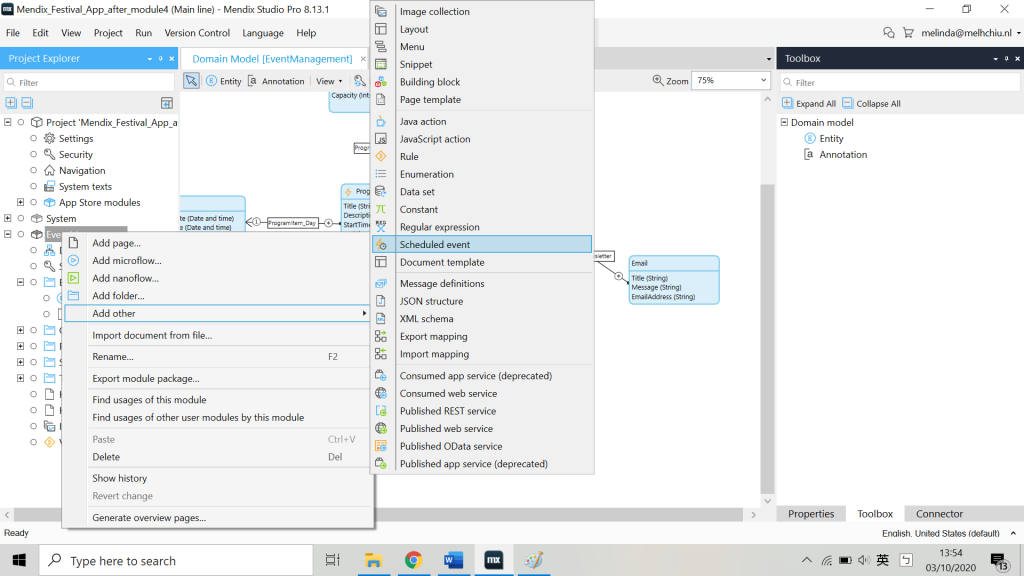Click the Constant pi icon
This screenshot has width=1024, height=576.
[x=381, y=210]
